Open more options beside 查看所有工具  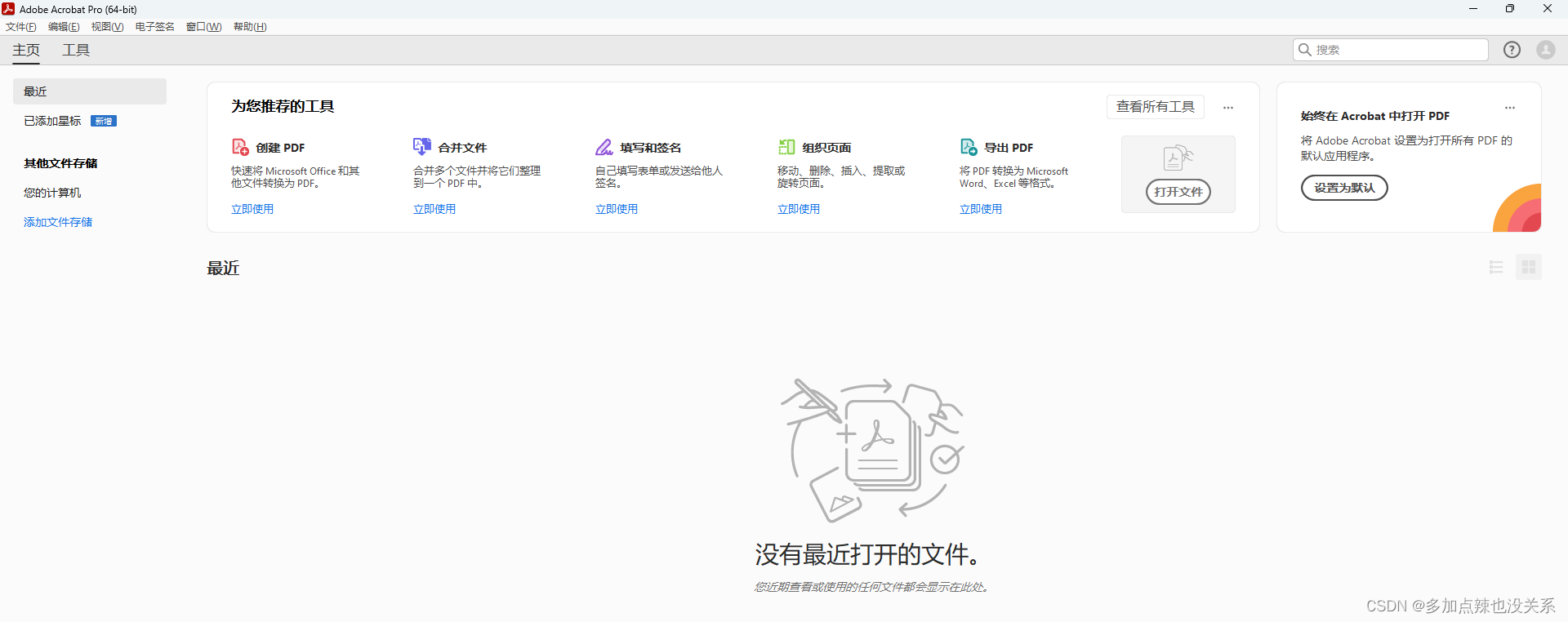(1228, 108)
